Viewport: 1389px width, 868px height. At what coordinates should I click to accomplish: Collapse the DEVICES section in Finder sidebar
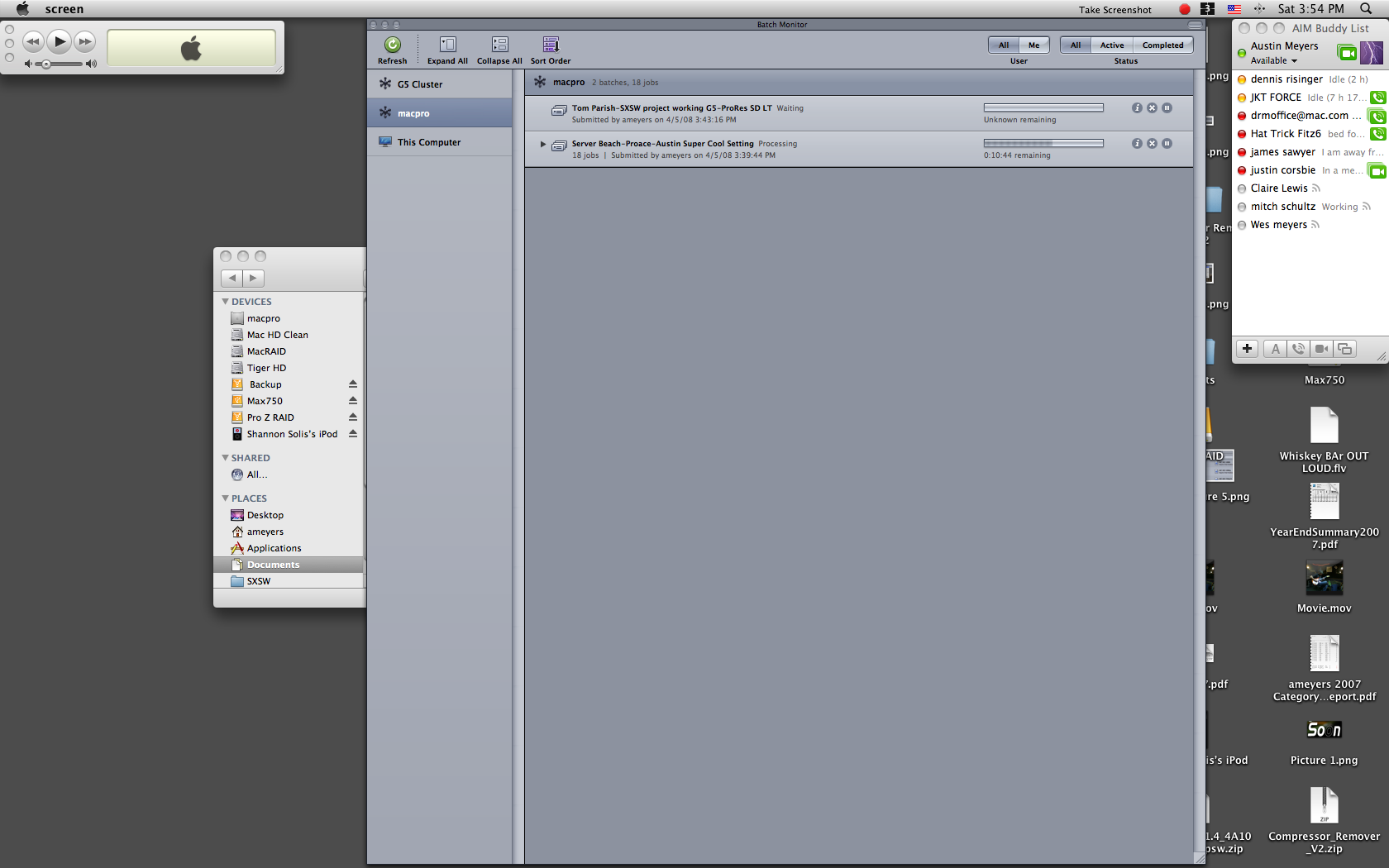point(226,302)
